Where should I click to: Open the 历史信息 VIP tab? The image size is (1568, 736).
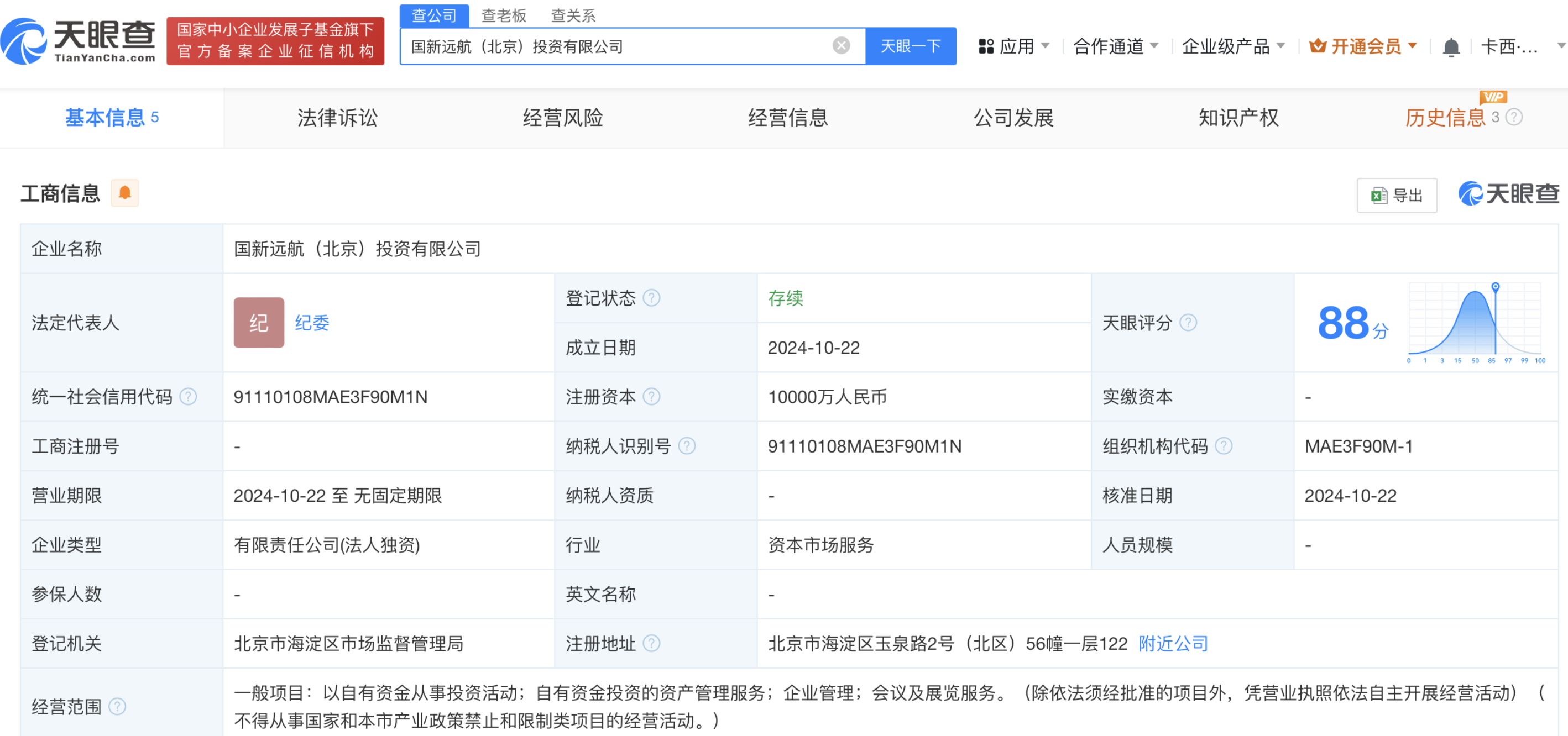tap(1445, 117)
